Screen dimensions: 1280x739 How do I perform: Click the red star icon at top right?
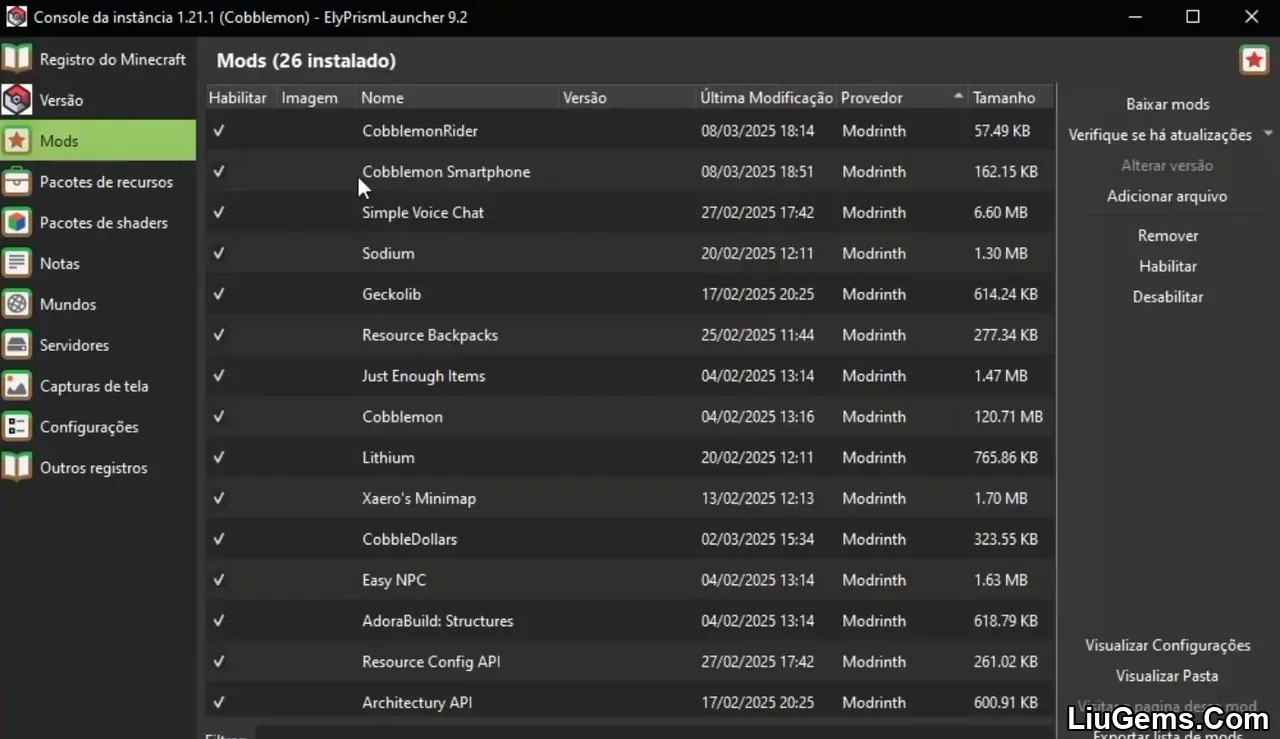(x=1254, y=60)
